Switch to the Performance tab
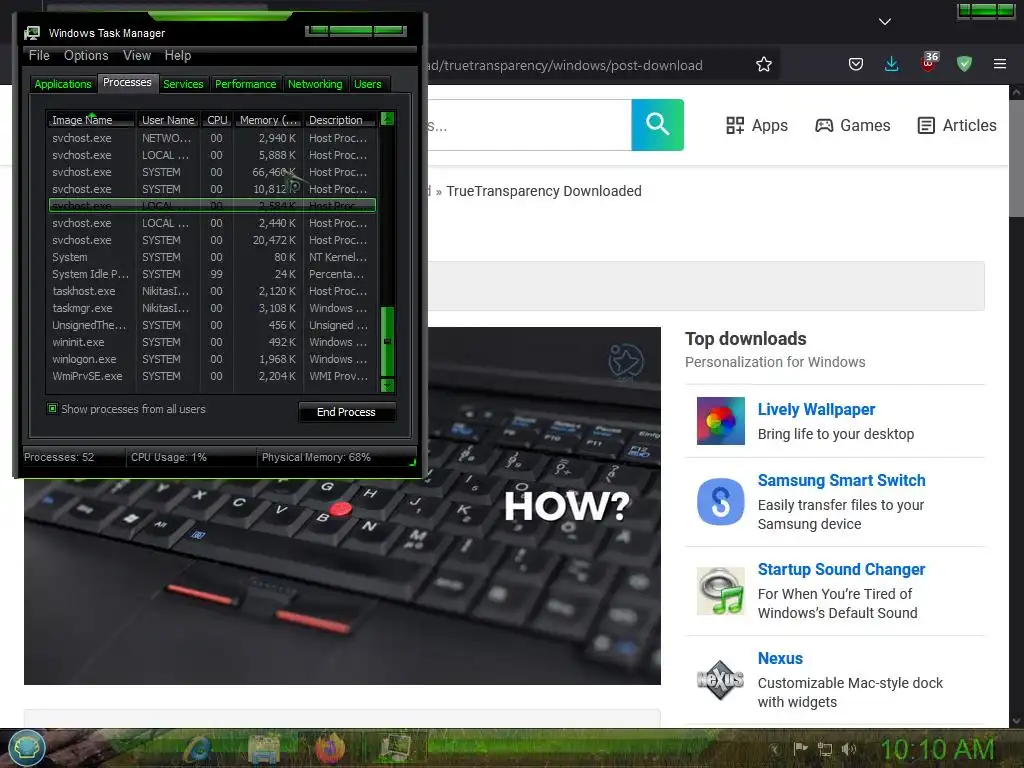This screenshot has height=768, width=1024. pos(246,84)
